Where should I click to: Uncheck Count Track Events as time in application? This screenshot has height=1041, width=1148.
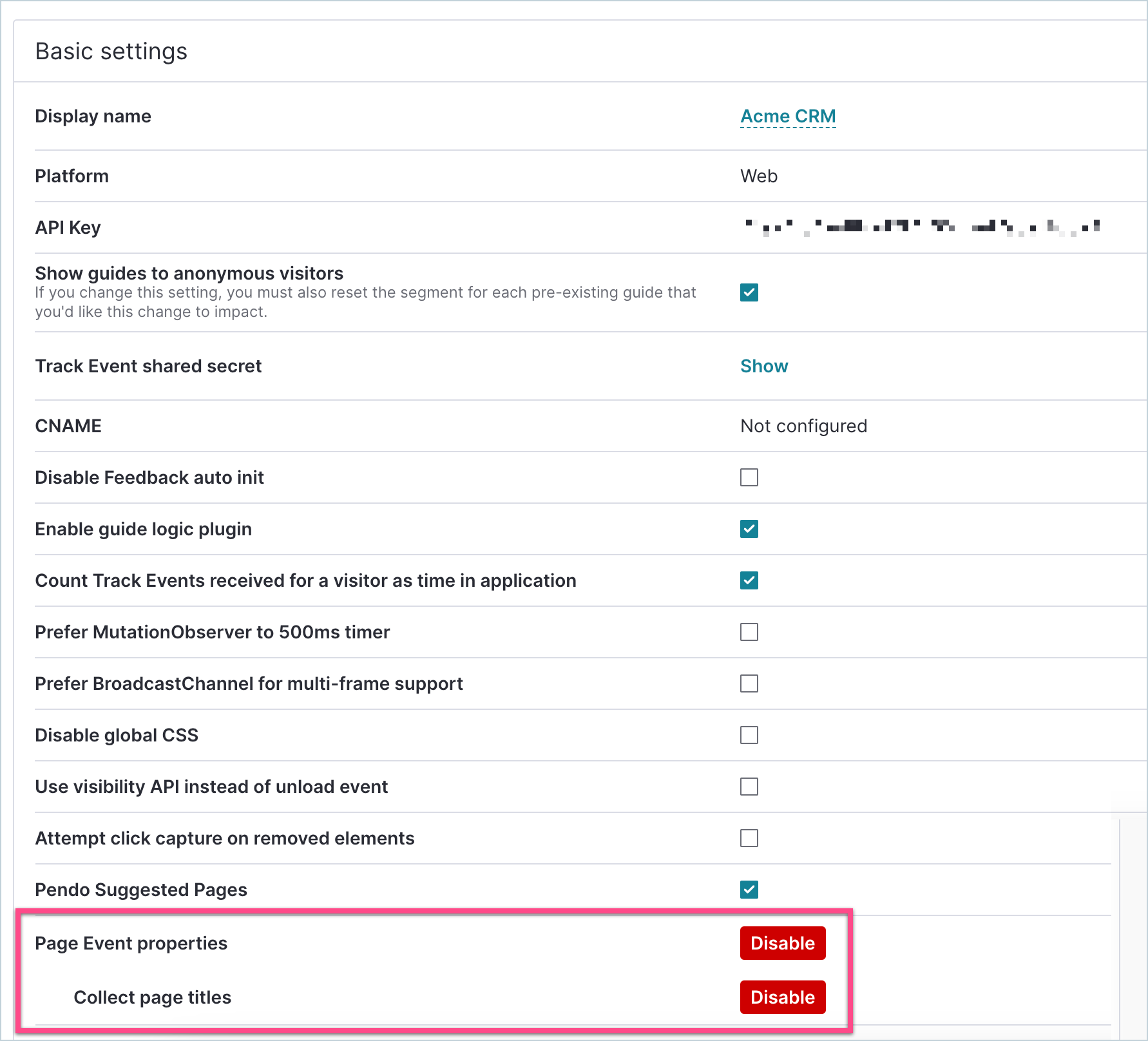749,580
